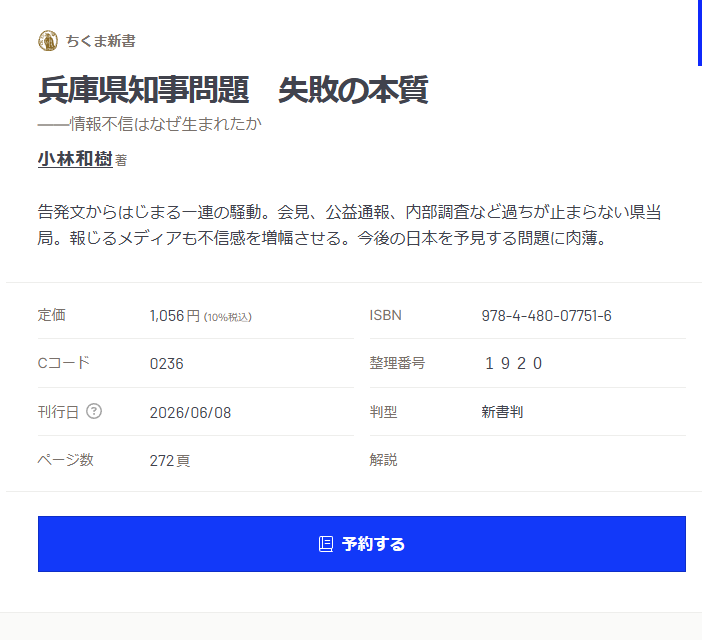Click the 整理番号 label
This screenshot has height=640, width=702.
click(x=397, y=363)
